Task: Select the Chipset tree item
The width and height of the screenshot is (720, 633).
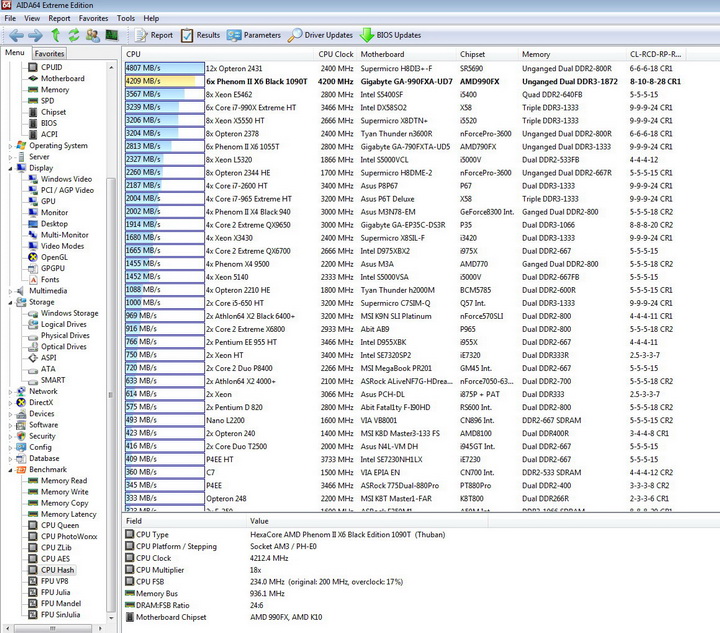Action: coord(47,112)
